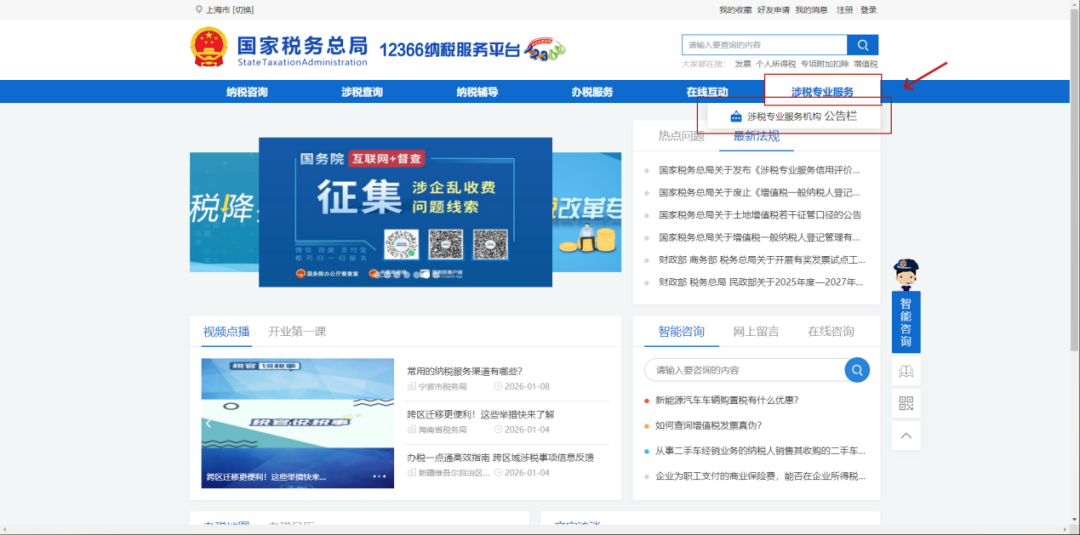1080x535 pixels.
Task: Open video 常用的纳税服务渠道有哪些?
Action: click(x=464, y=371)
